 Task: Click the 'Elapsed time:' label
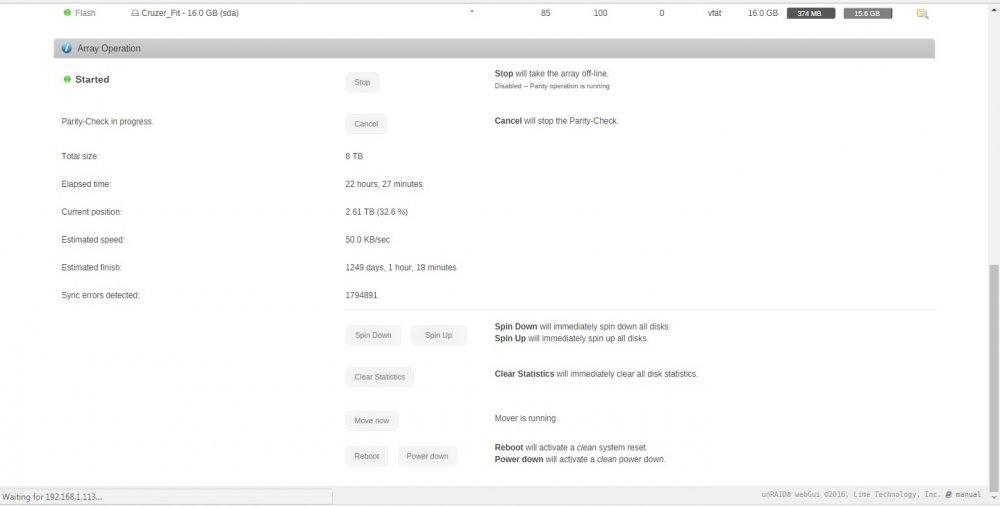click(86, 184)
